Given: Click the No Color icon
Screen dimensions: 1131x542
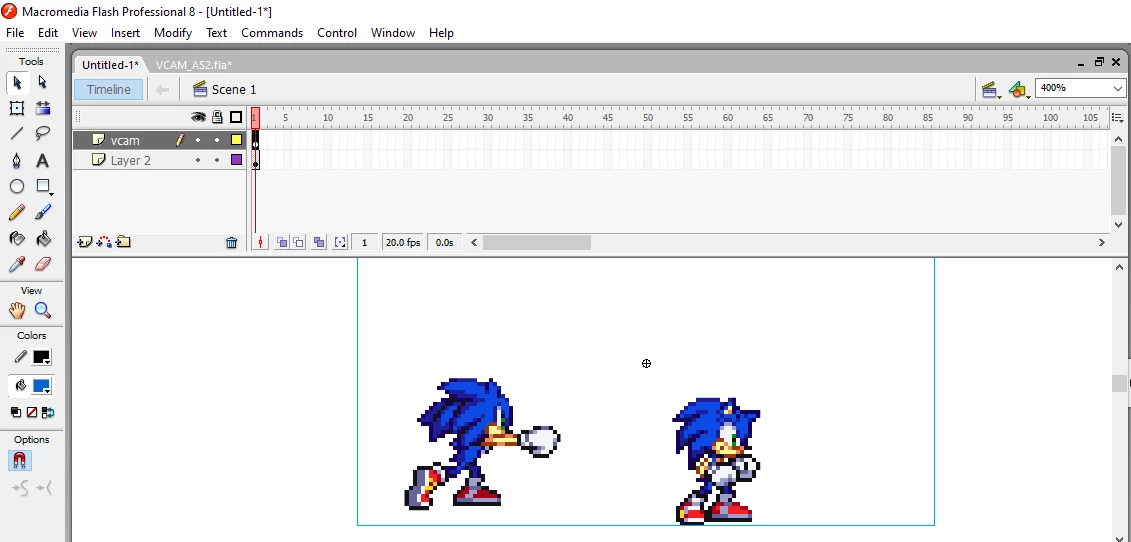Looking at the screenshot, I should (32, 412).
